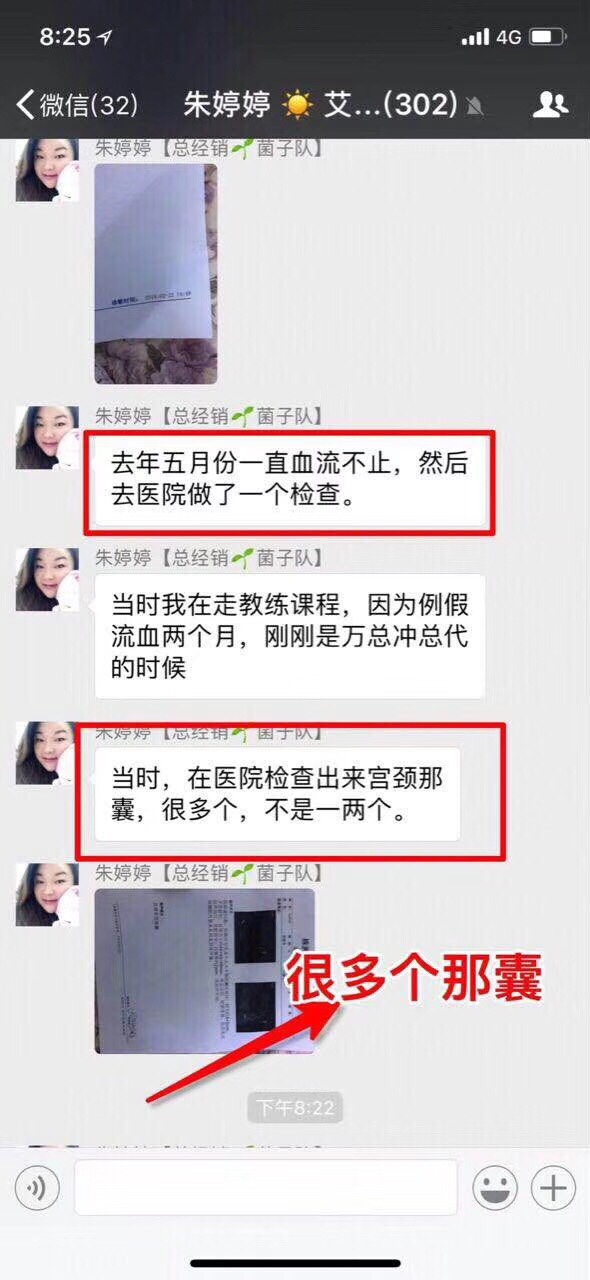Select the 去年五月份一直血流不止 message bubble
The height and width of the screenshot is (1280, 590).
click(x=290, y=481)
